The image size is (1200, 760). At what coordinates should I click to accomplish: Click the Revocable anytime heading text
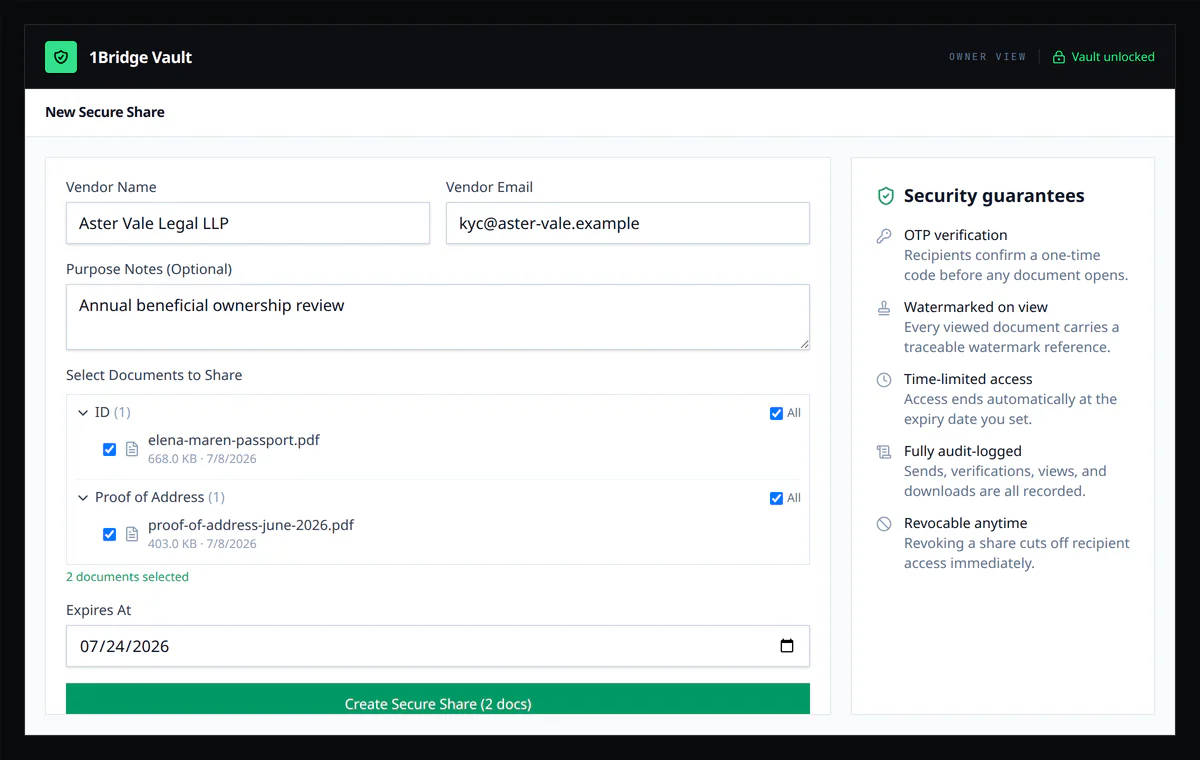[966, 523]
